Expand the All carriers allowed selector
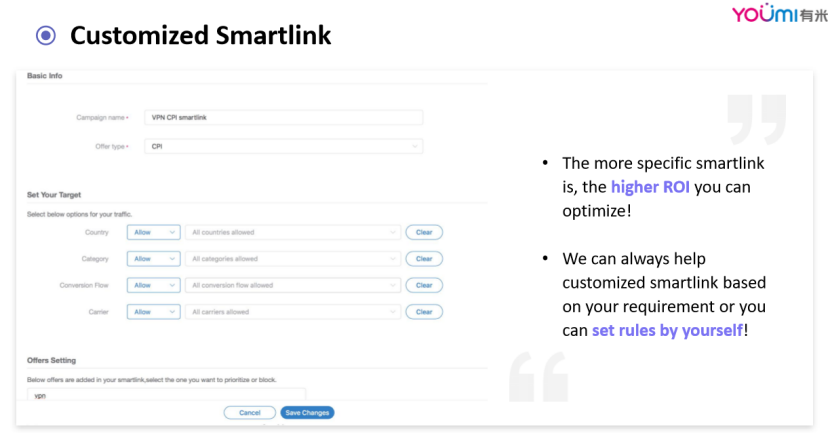The height and width of the screenshot is (433, 830). tap(293, 312)
